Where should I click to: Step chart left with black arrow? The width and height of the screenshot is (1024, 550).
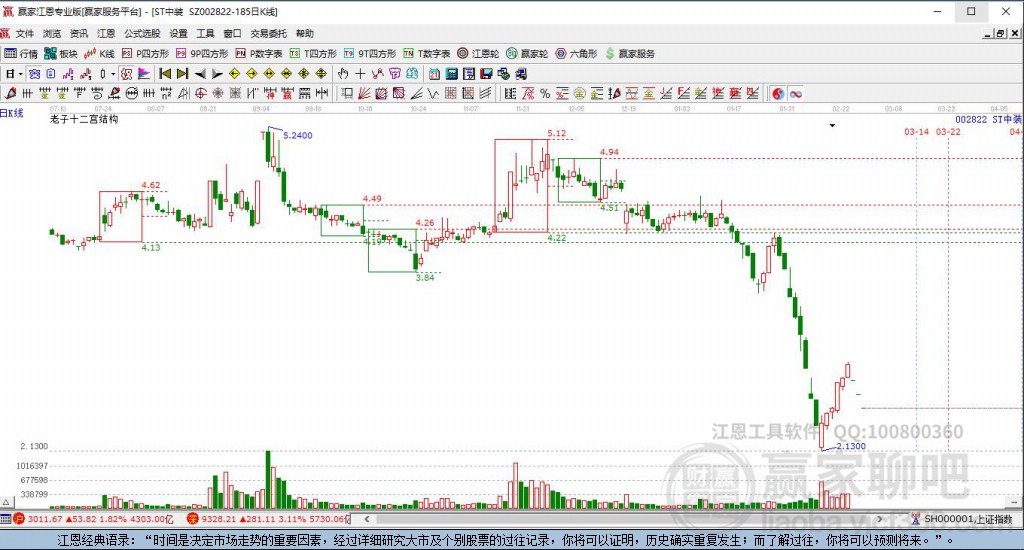coord(200,74)
